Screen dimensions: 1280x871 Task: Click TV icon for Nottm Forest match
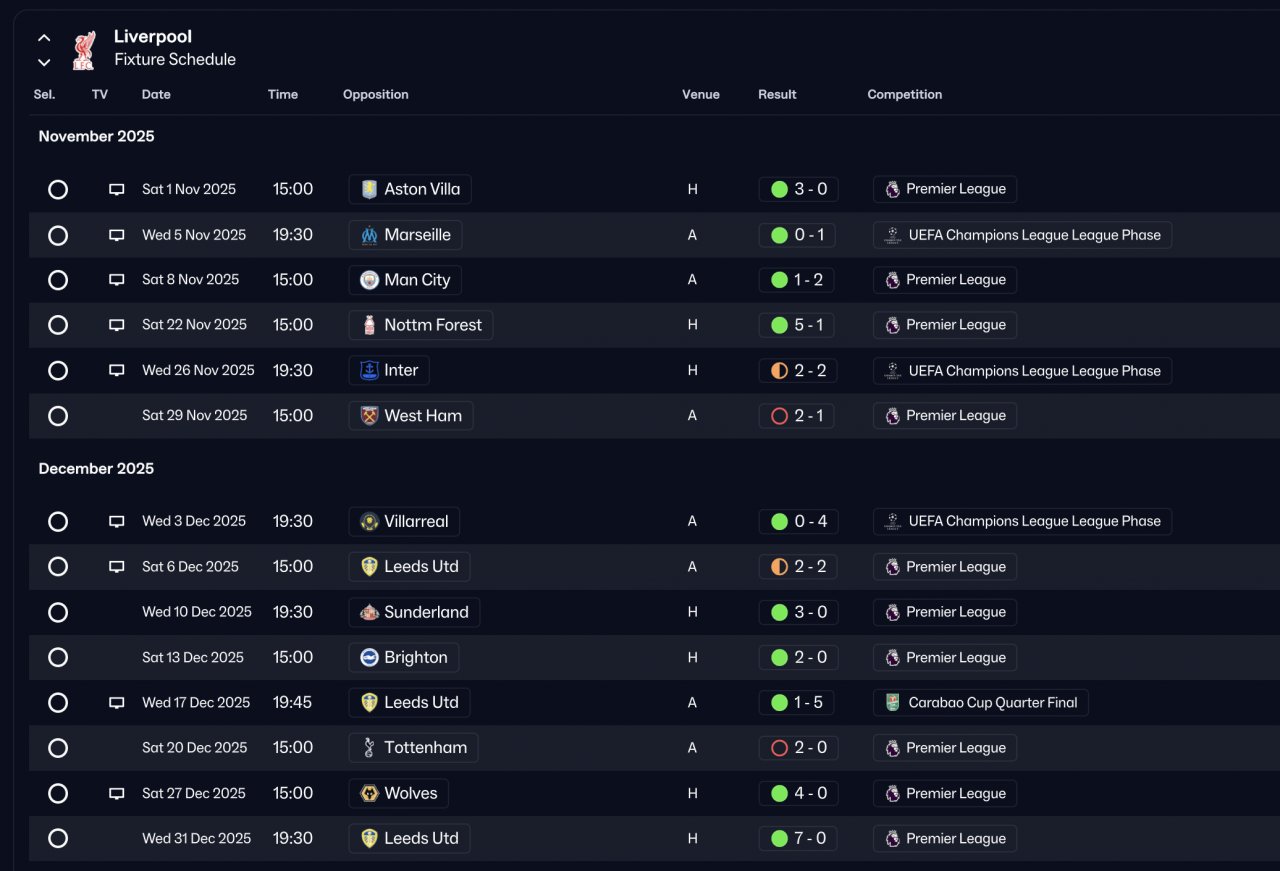[117, 325]
